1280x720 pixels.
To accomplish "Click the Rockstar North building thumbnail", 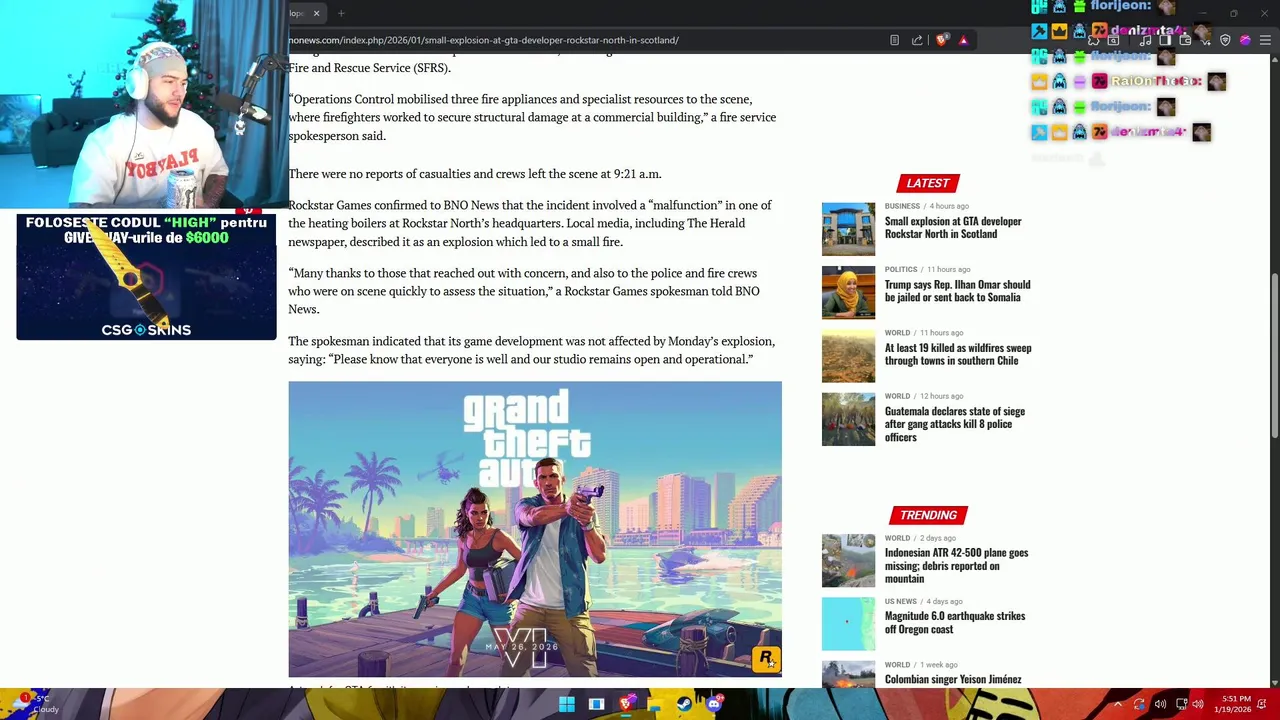I will [848, 229].
